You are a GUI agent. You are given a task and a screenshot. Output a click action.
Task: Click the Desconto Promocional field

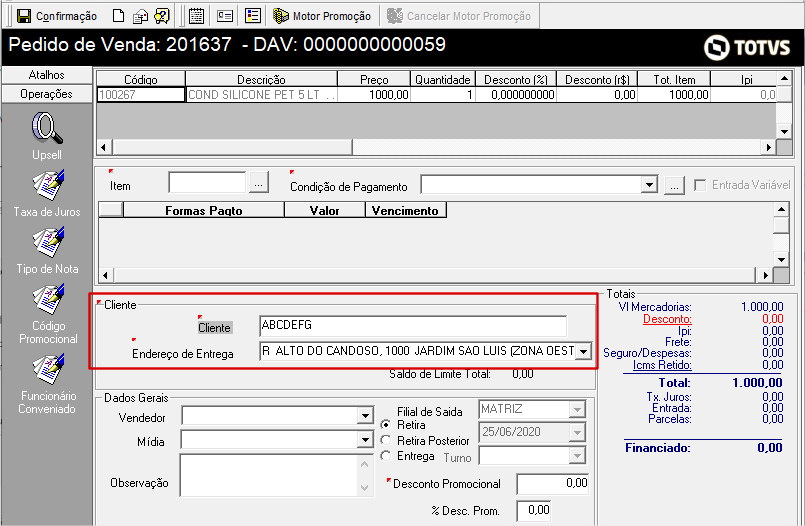pyautogui.click(x=552, y=484)
